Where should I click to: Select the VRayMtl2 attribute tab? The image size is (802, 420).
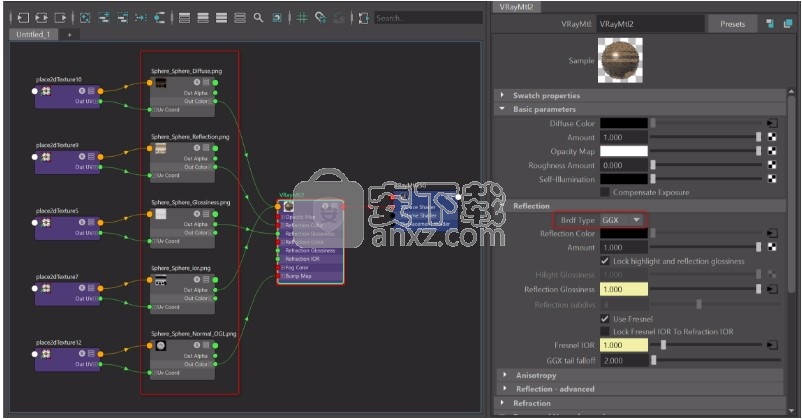[x=516, y=7]
